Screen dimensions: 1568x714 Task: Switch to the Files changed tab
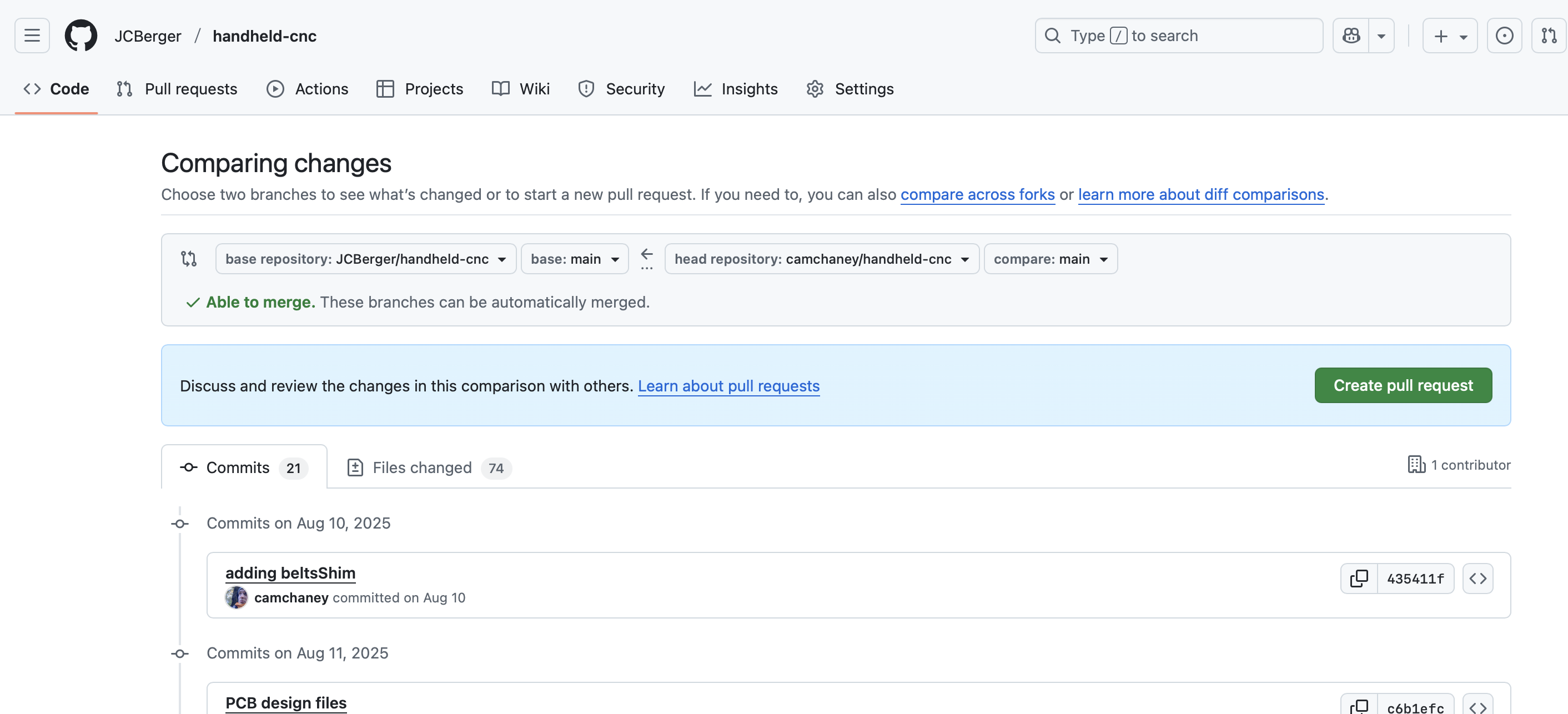click(429, 467)
